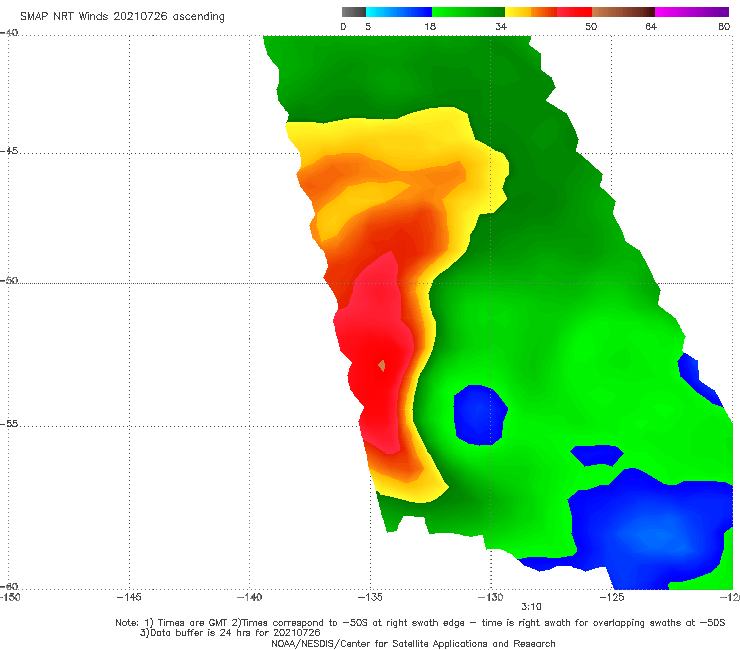Click the tiny brown spot inside the red wind area
Image resolution: width=740 pixels, height=650 pixels.
point(382,365)
